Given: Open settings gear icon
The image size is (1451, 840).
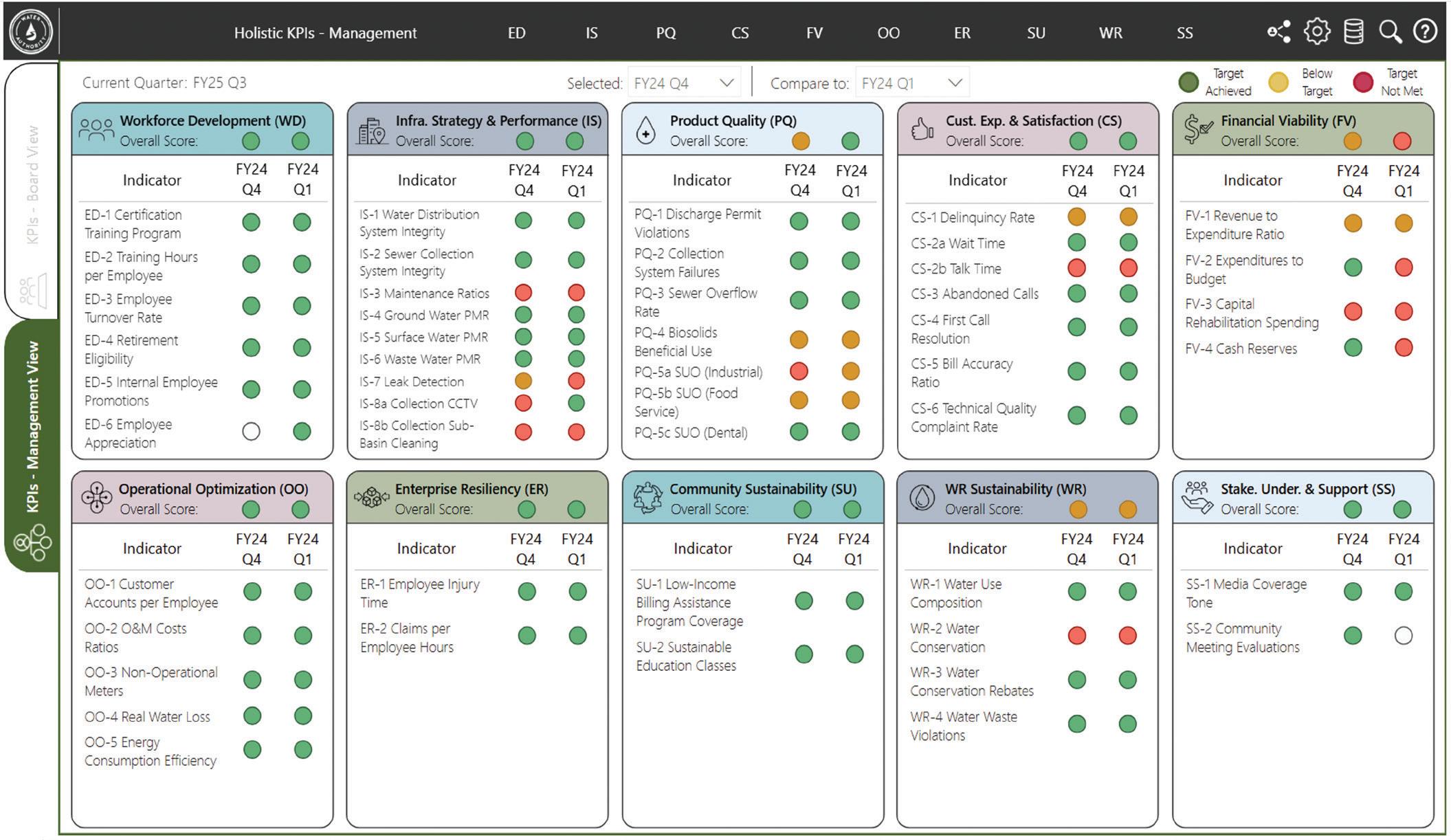Looking at the screenshot, I should tap(1316, 32).
